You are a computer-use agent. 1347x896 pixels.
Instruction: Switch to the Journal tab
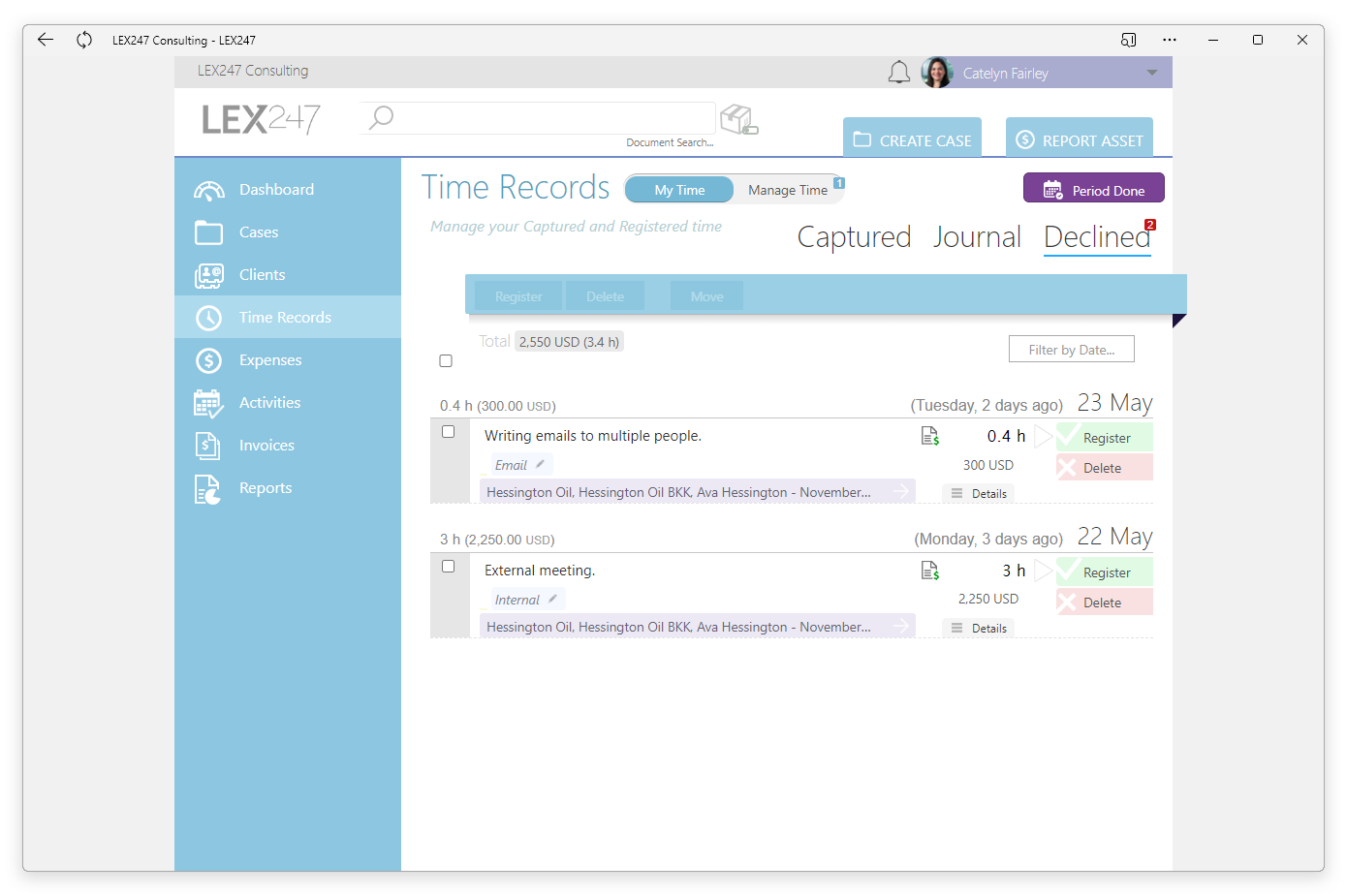click(x=977, y=237)
